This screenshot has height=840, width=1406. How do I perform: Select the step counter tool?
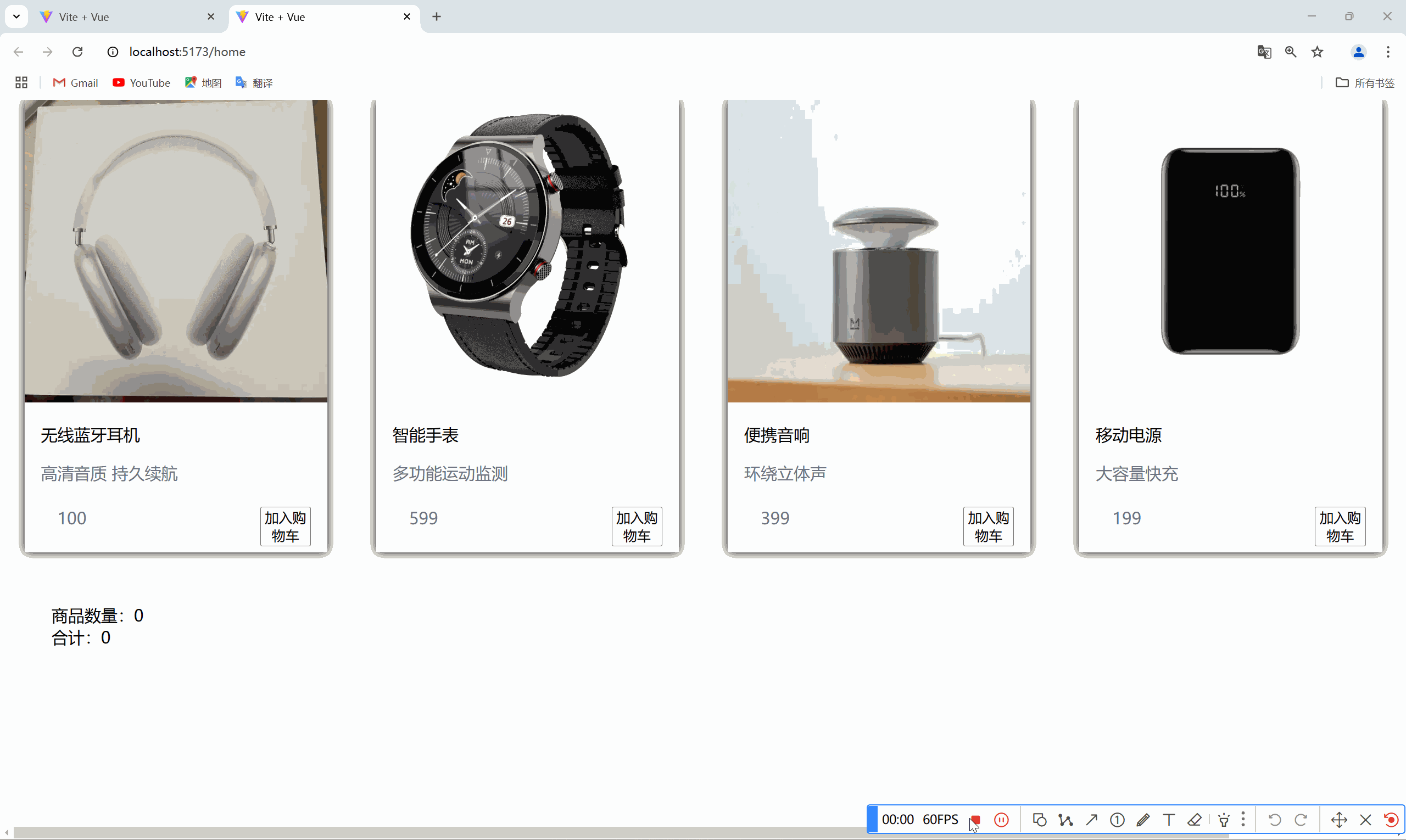[1117, 820]
